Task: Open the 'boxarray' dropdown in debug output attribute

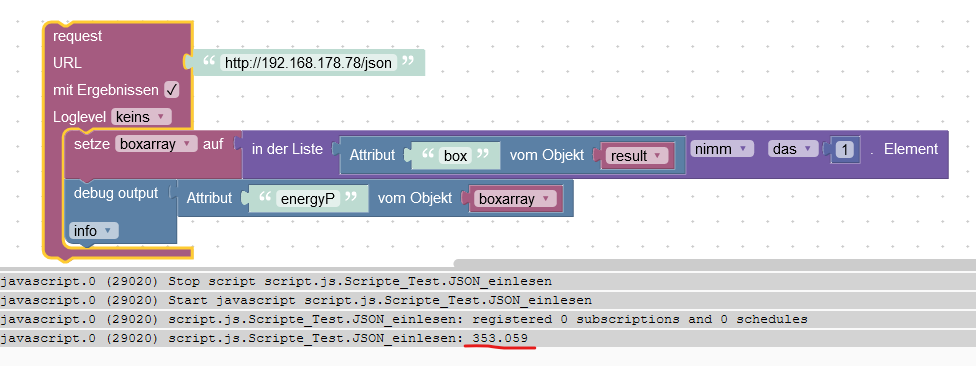Action: point(515,199)
